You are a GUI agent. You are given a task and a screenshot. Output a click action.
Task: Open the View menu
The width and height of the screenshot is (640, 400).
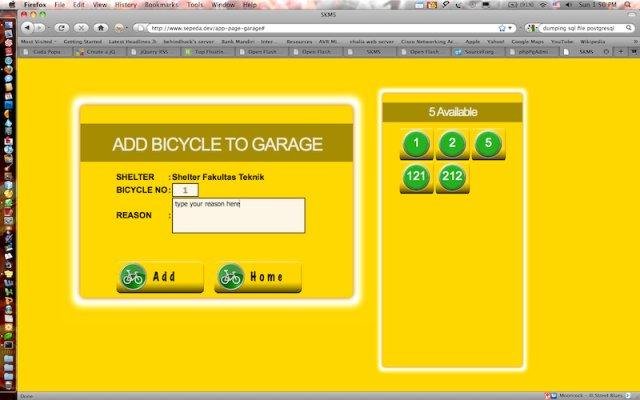coord(100,5)
